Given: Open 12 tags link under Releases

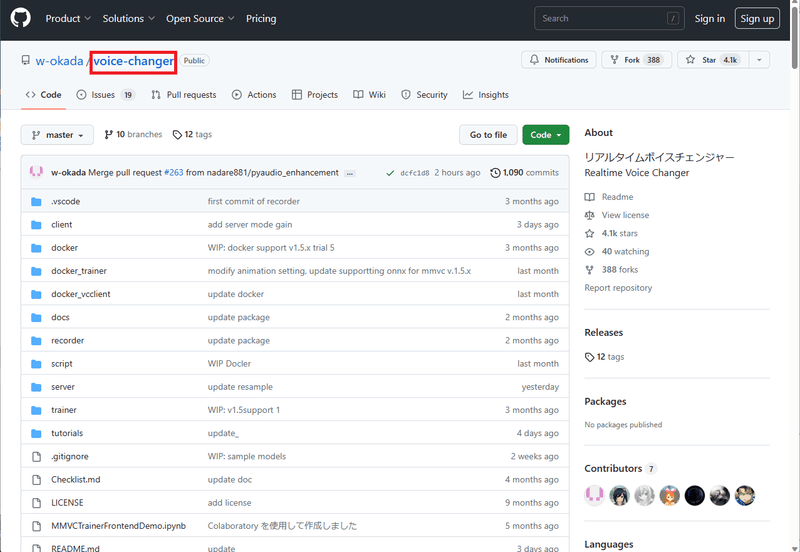Looking at the screenshot, I should (605, 357).
